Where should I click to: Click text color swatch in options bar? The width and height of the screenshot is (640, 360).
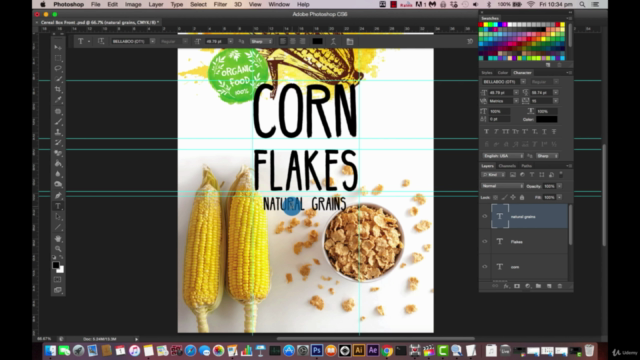click(318, 41)
